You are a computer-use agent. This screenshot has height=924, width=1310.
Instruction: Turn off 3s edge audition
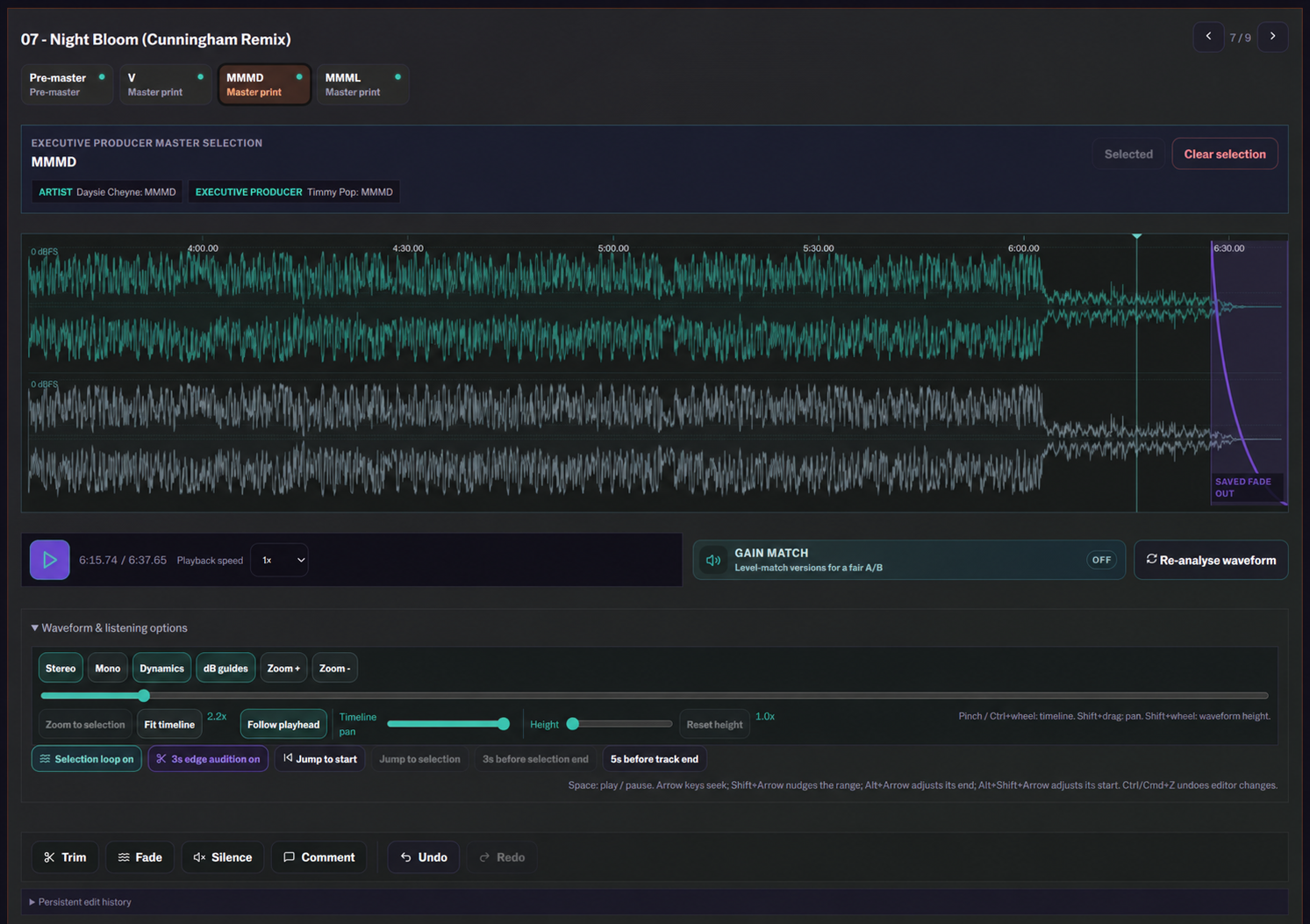pos(208,759)
